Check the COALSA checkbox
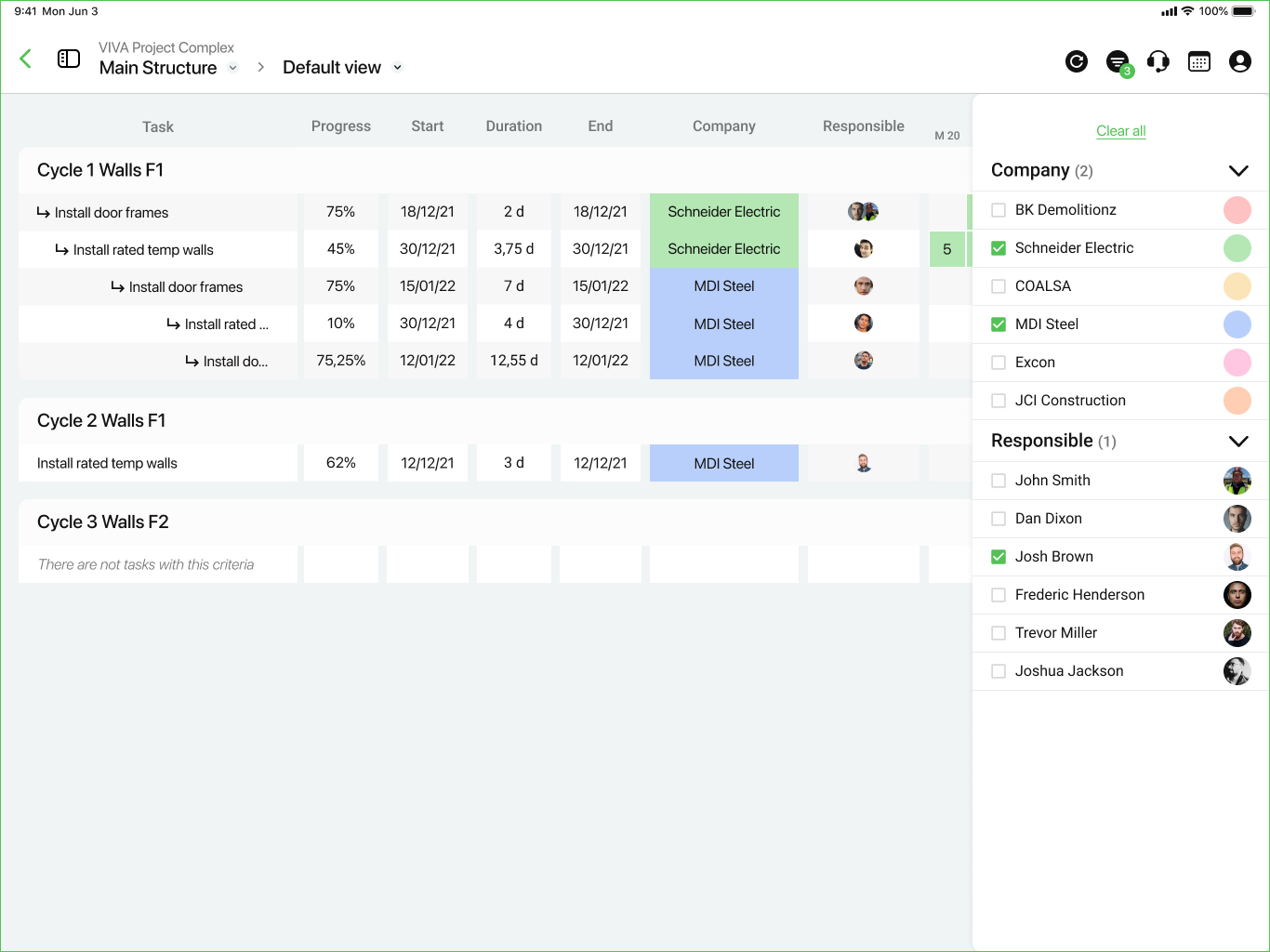This screenshot has width=1270, height=952. 999,286
